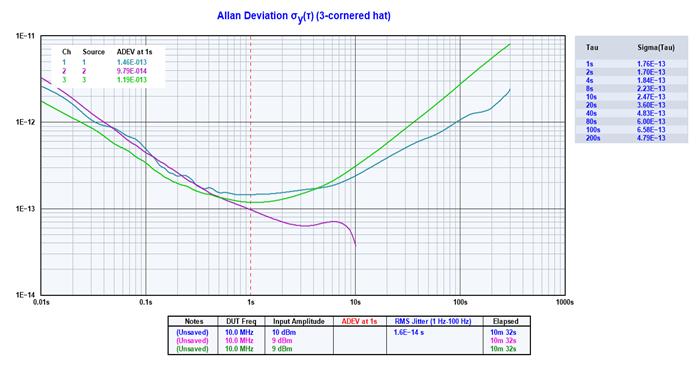
Task: Click the 'Source' legend header
Action: (93, 52)
